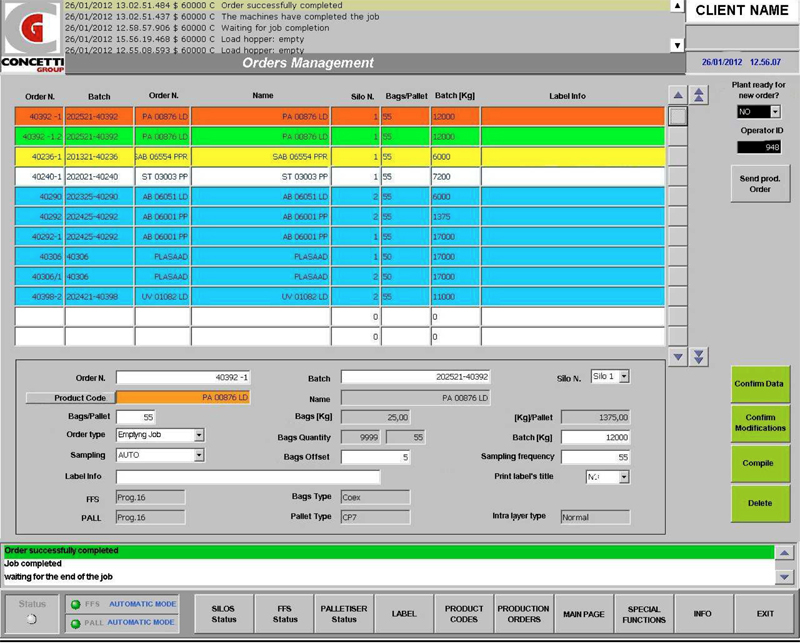Click the down arrow of the bottom message list
Viewport: 800px width, 644px height.
click(x=784, y=577)
